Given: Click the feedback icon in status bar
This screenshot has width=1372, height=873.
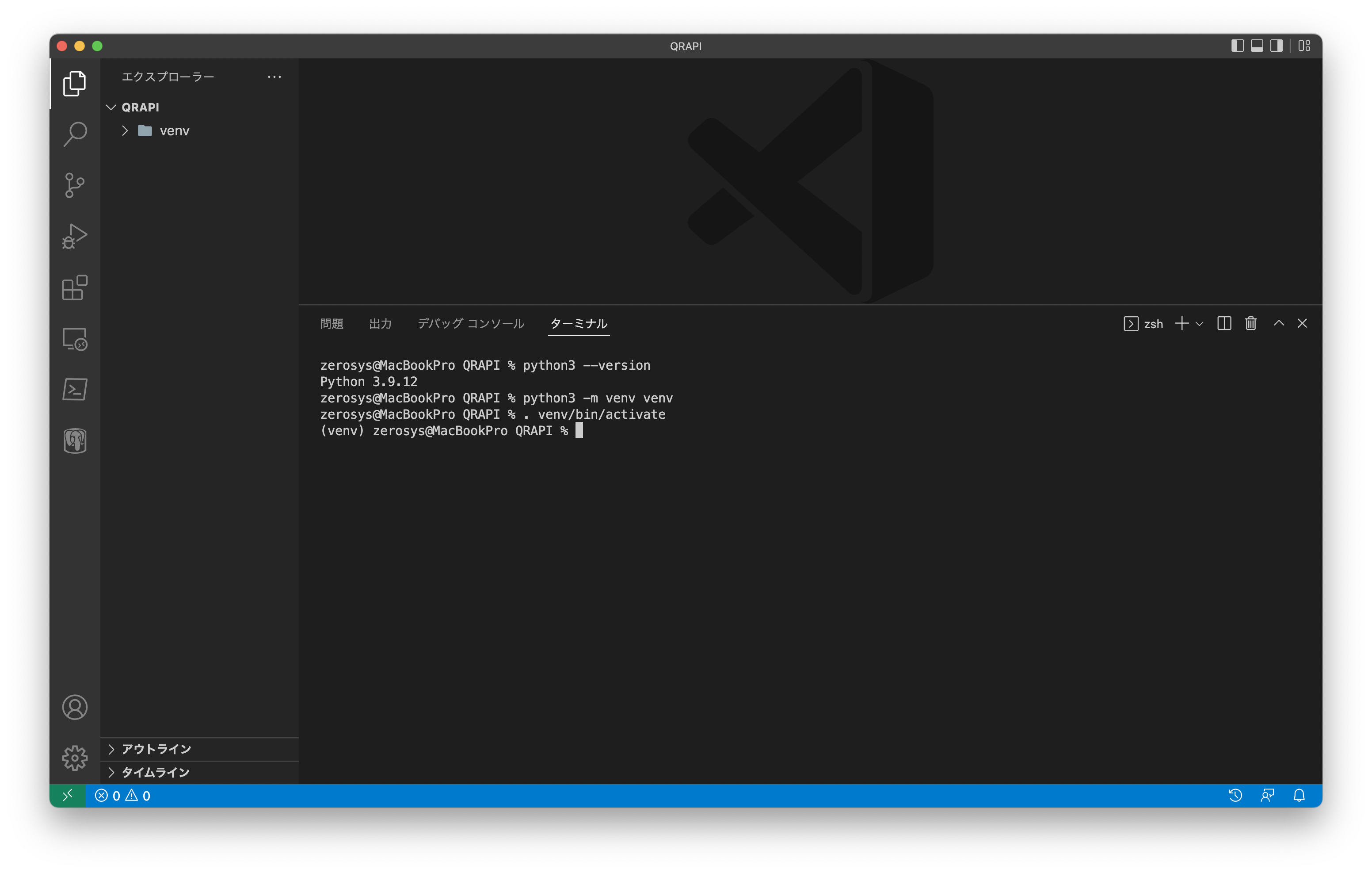Looking at the screenshot, I should [1267, 796].
